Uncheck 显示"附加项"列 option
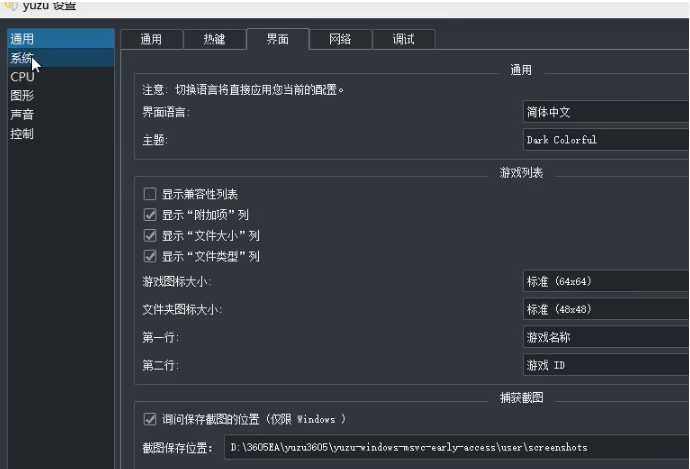 click(x=150, y=215)
